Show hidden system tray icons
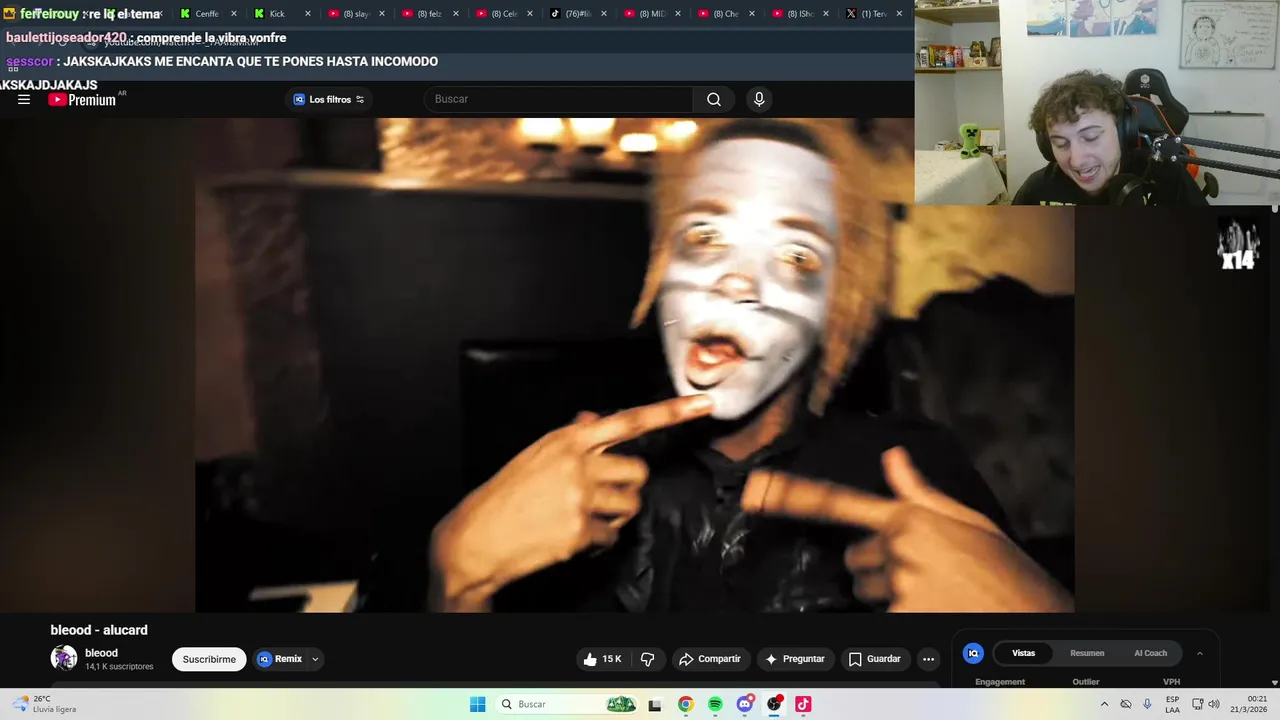The height and width of the screenshot is (720, 1280). point(1104,704)
